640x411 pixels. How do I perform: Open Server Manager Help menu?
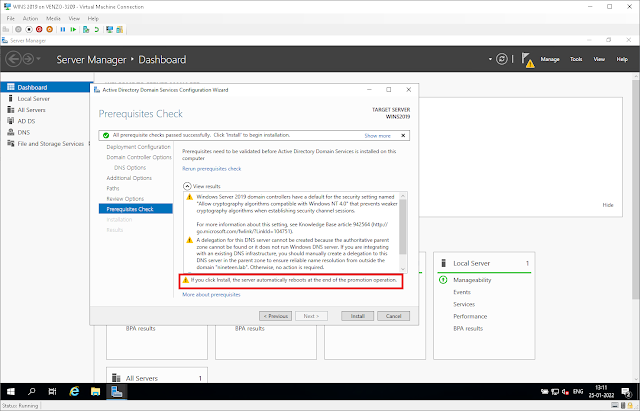tap(622, 59)
